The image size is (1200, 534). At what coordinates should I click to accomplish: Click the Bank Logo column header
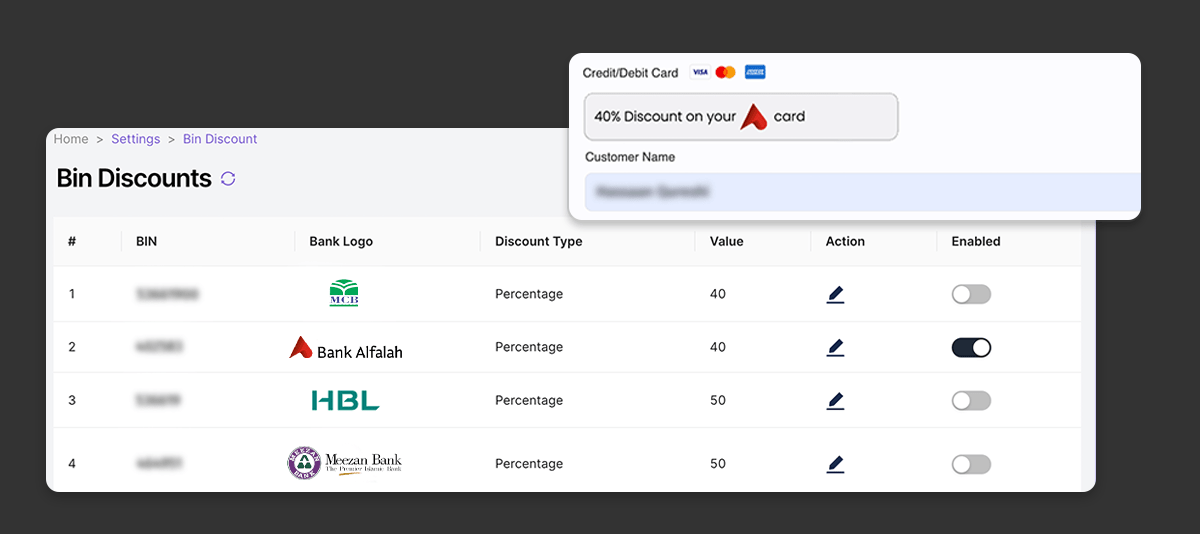tap(341, 241)
